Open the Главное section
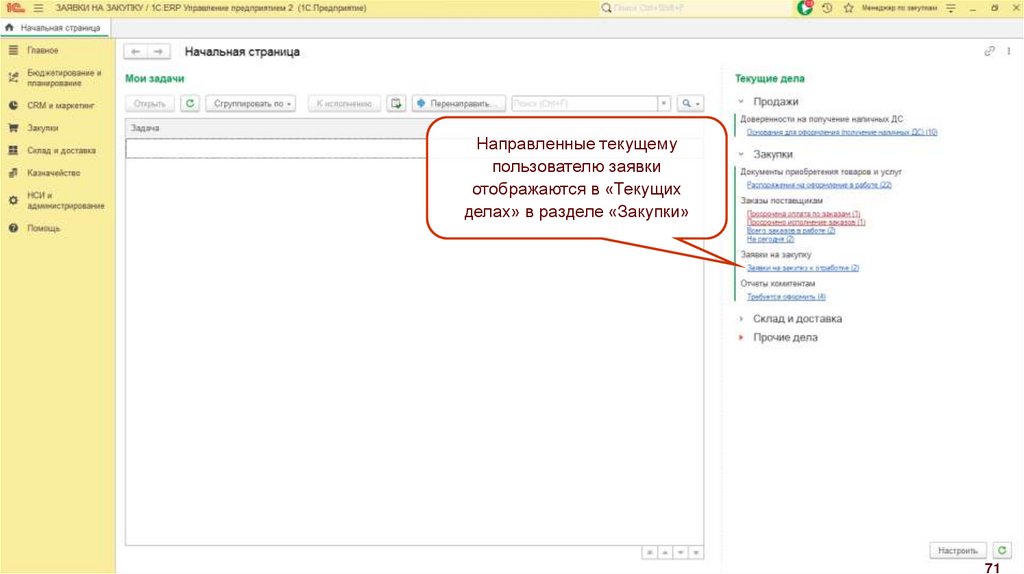Viewport: 1024px width, 574px height. 42,50
